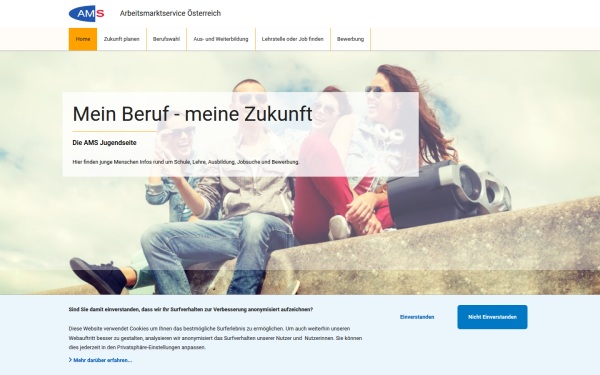This screenshot has width=600, height=375.
Task: Click the chevron before Mehr darüber erfahren
Action: point(70,360)
